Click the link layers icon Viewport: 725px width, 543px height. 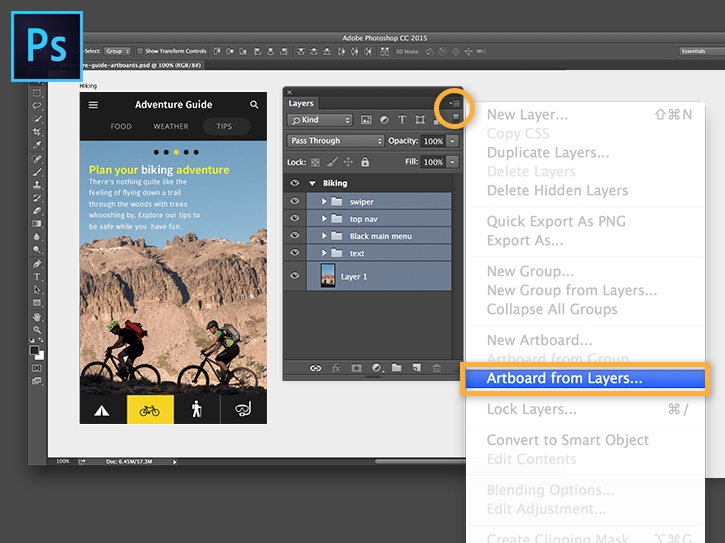pyautogui.click(x=315, y=369)
